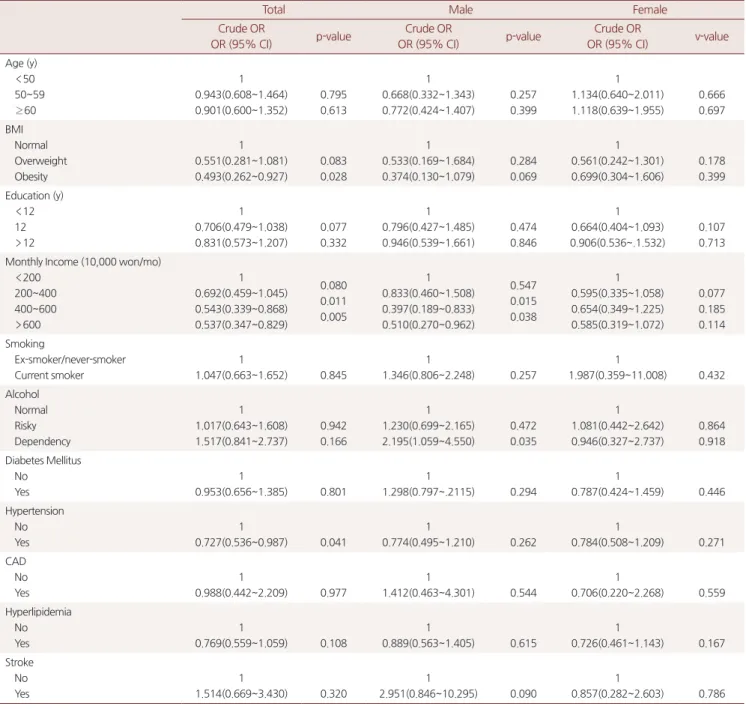Click the Stroke section label
Viewport: 746px width, 709px height.
click(x=19, y=662)
